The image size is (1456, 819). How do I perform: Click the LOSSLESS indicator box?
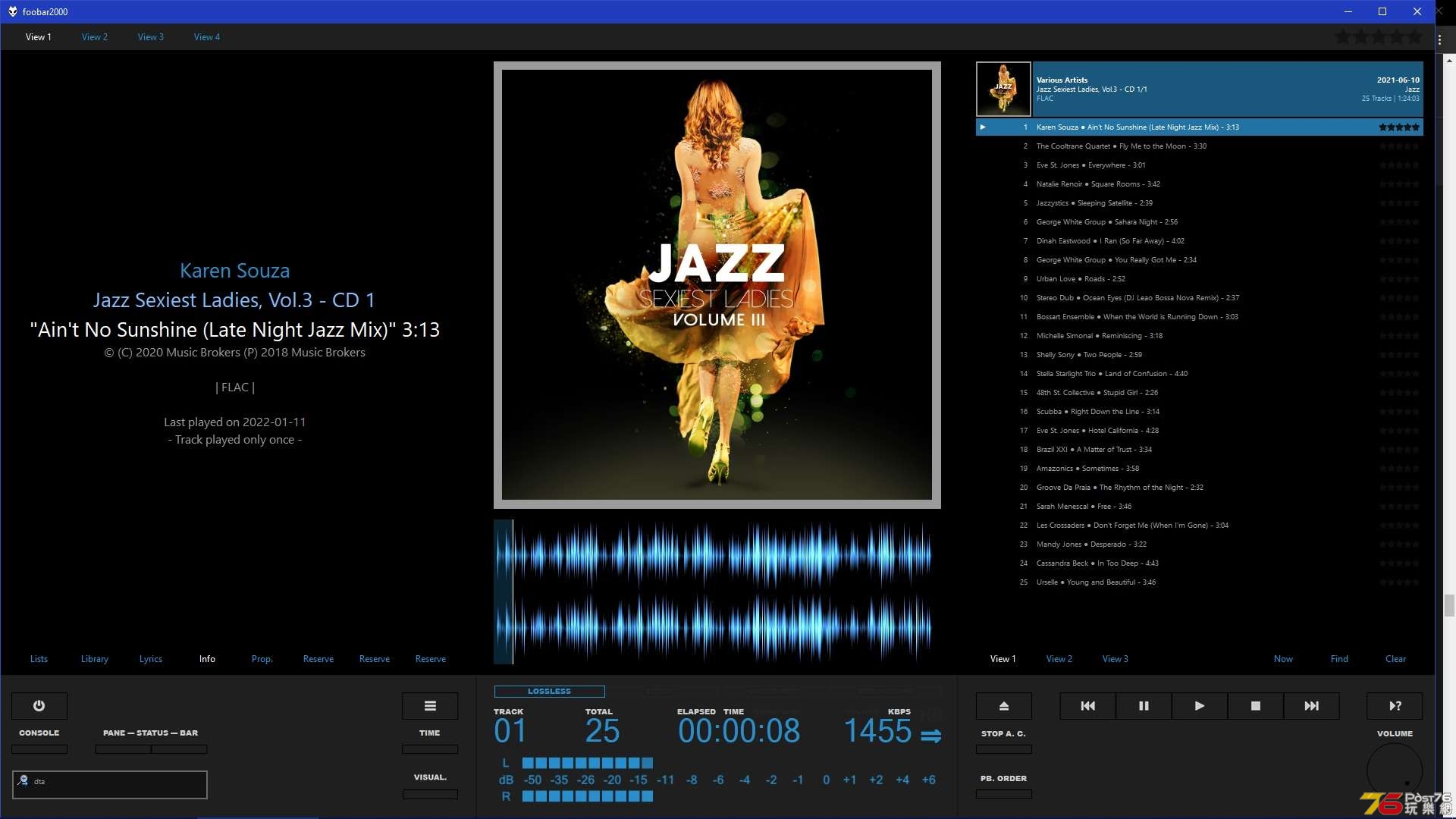[549, 691]
